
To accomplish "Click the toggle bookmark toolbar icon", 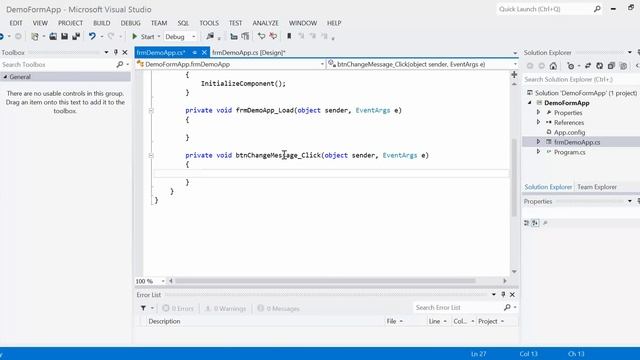I will tap(289, 36).
